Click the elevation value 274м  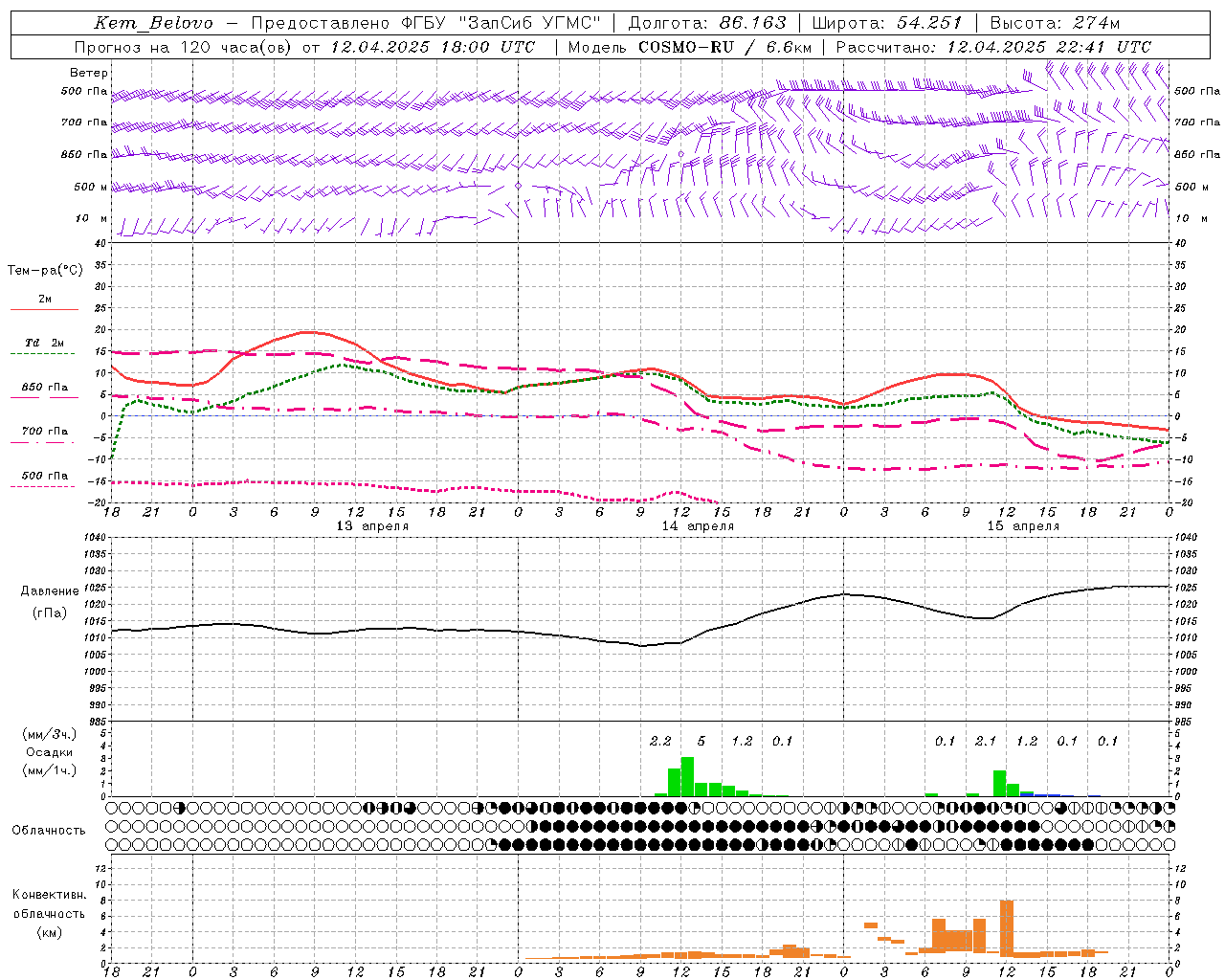[1096, 23]
